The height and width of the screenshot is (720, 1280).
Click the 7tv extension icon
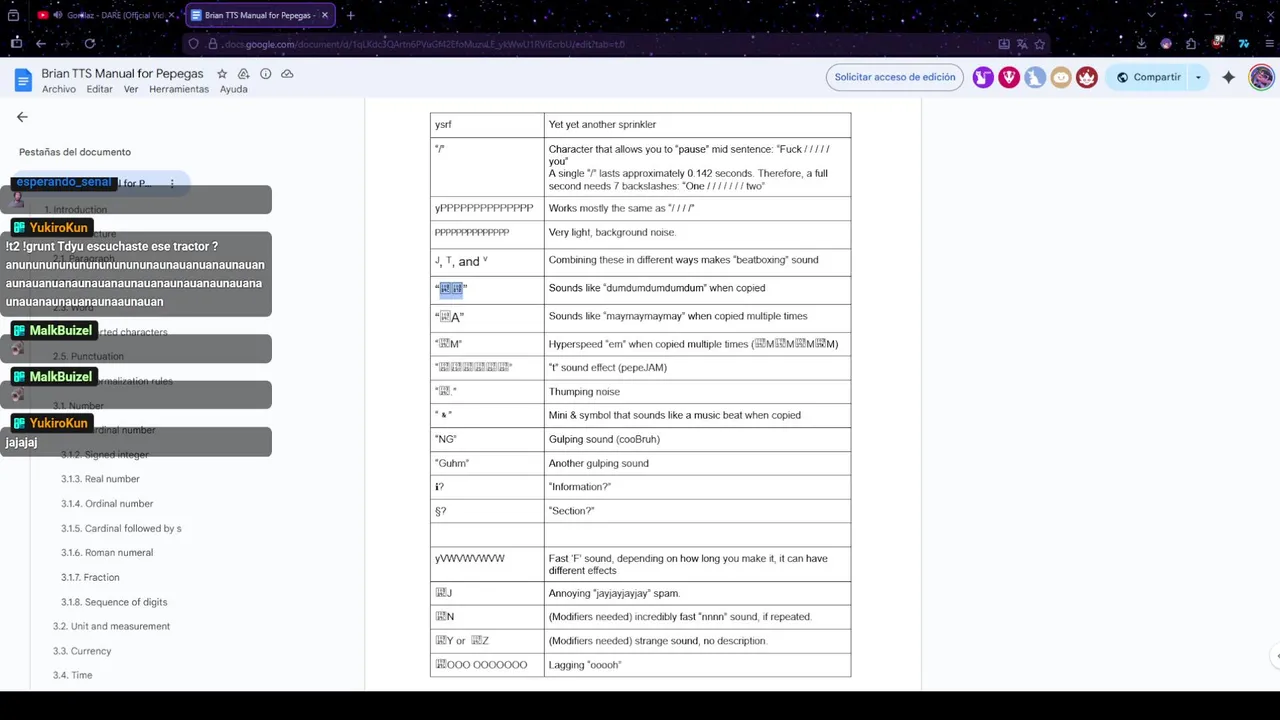point(1243,43)
